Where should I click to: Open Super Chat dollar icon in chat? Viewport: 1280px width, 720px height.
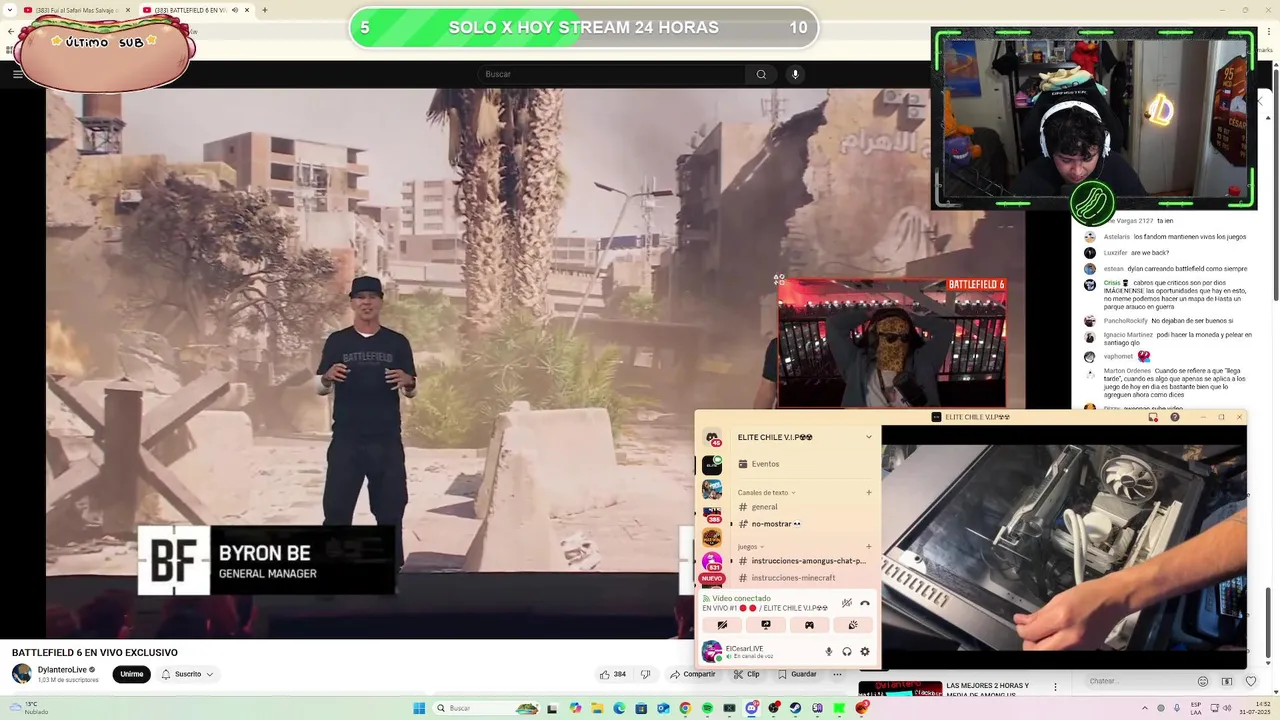(x=1227, y=681)
